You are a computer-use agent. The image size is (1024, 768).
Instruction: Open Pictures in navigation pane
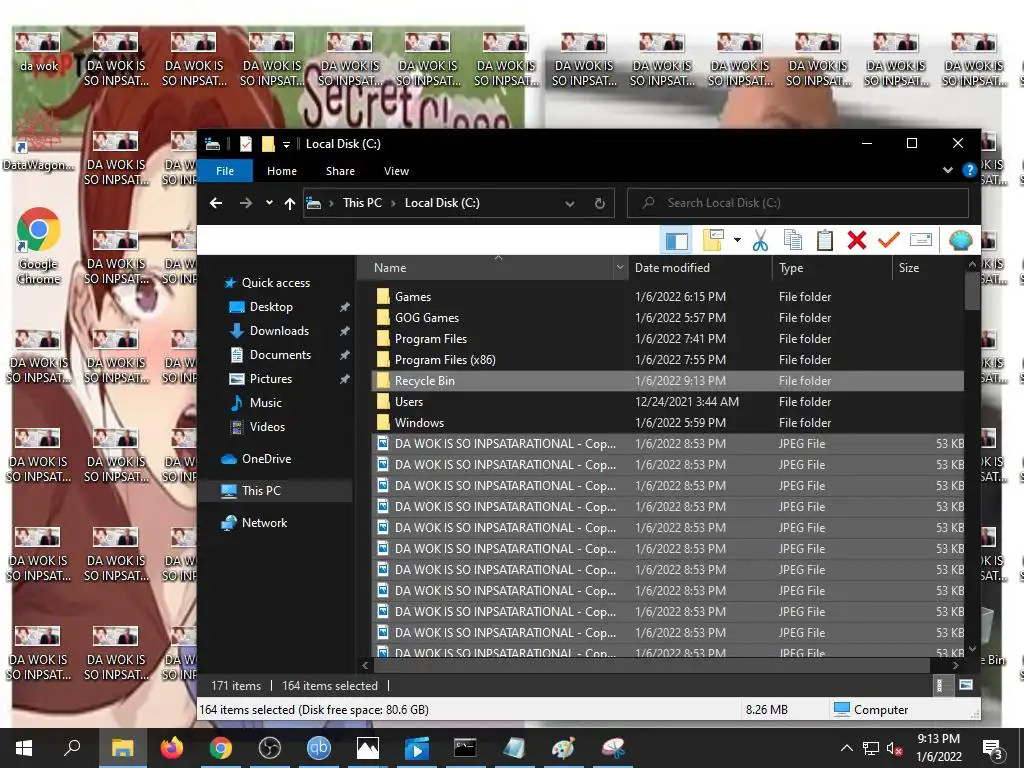tap(270, 379)
